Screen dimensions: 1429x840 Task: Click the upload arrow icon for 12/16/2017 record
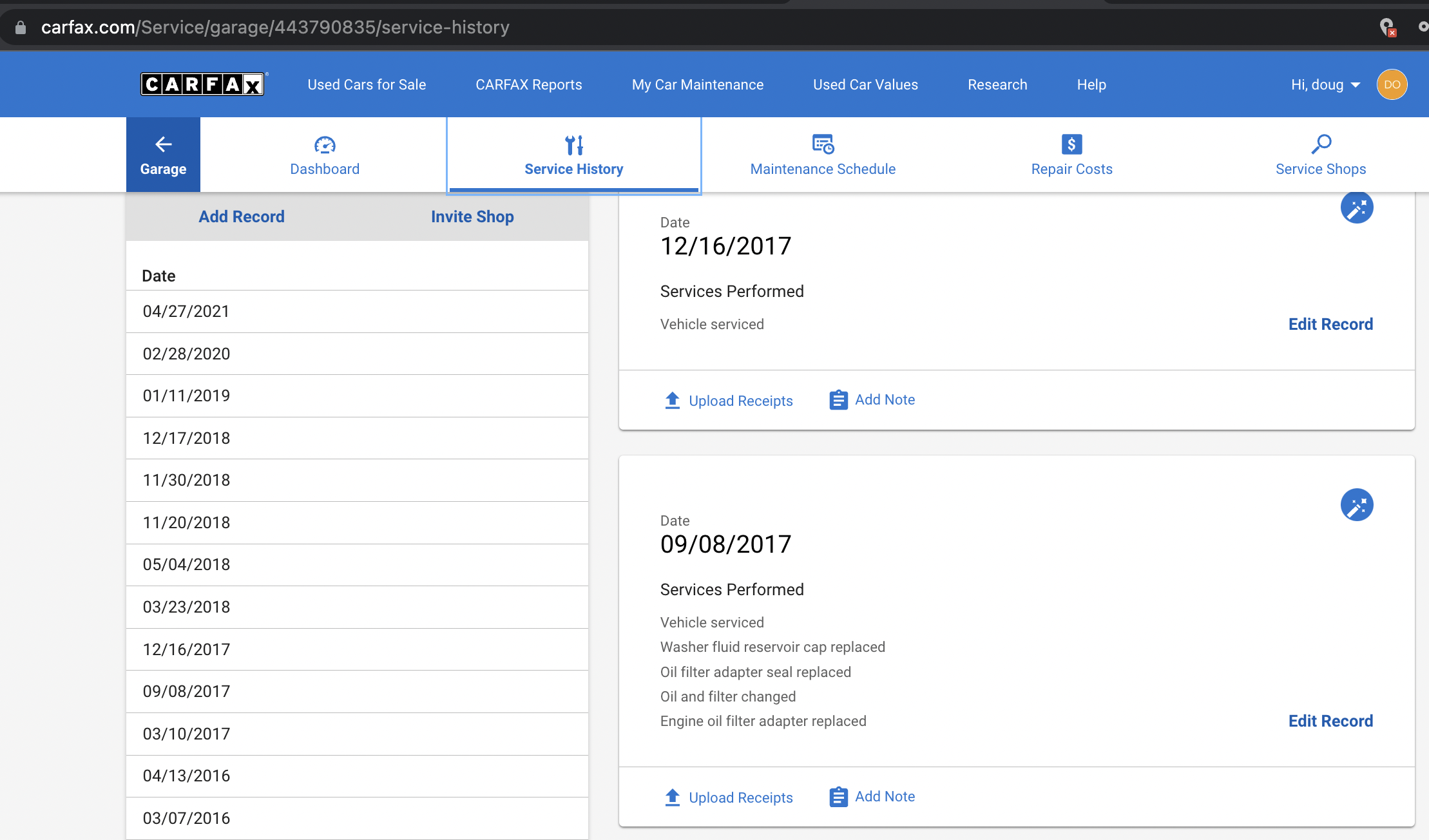(x=673, y=400)
